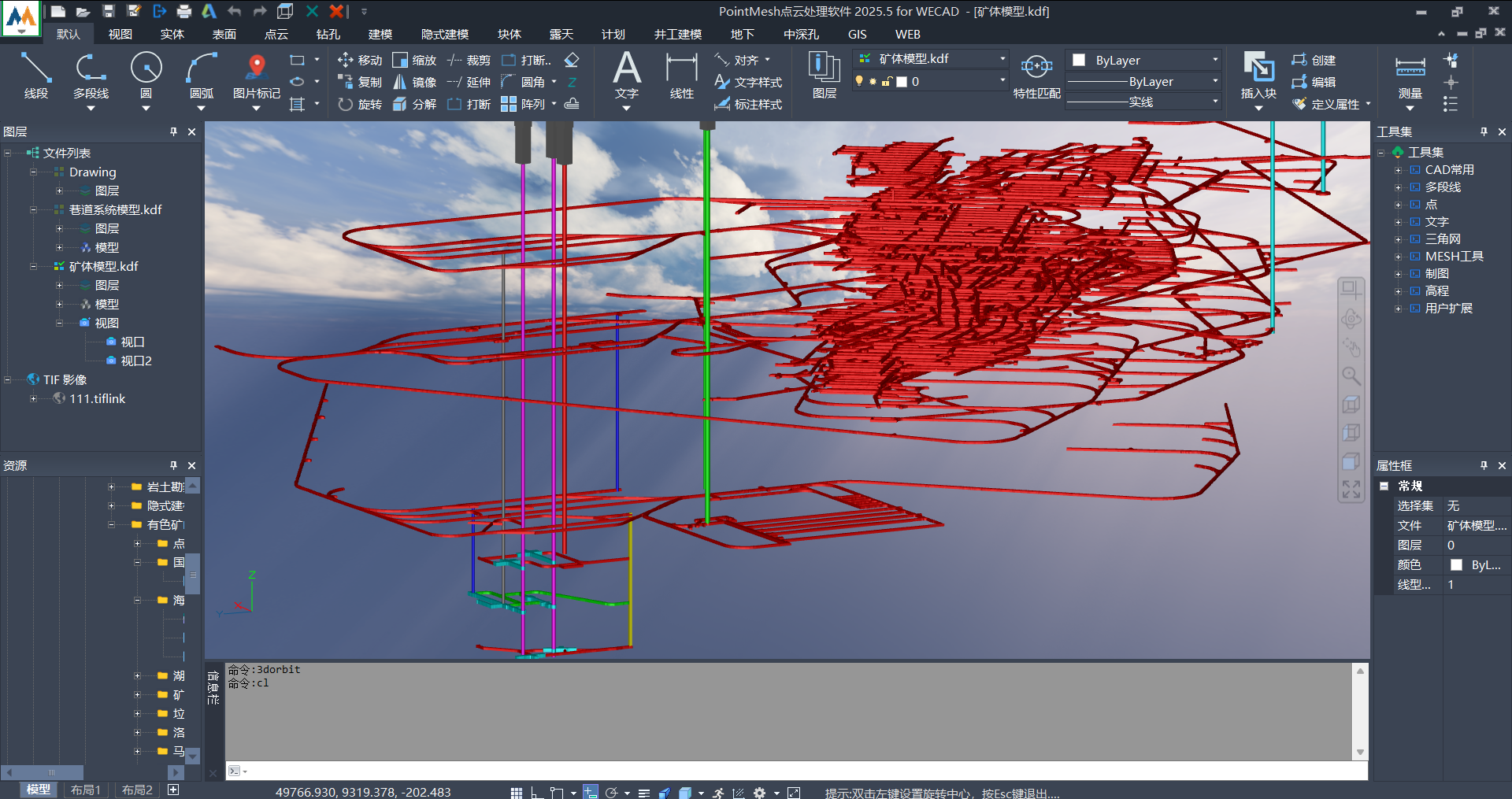Toggle the layer lock icon in ribbon
Viewport: 1512px width, 799px height.
click(x=887, y=81)
